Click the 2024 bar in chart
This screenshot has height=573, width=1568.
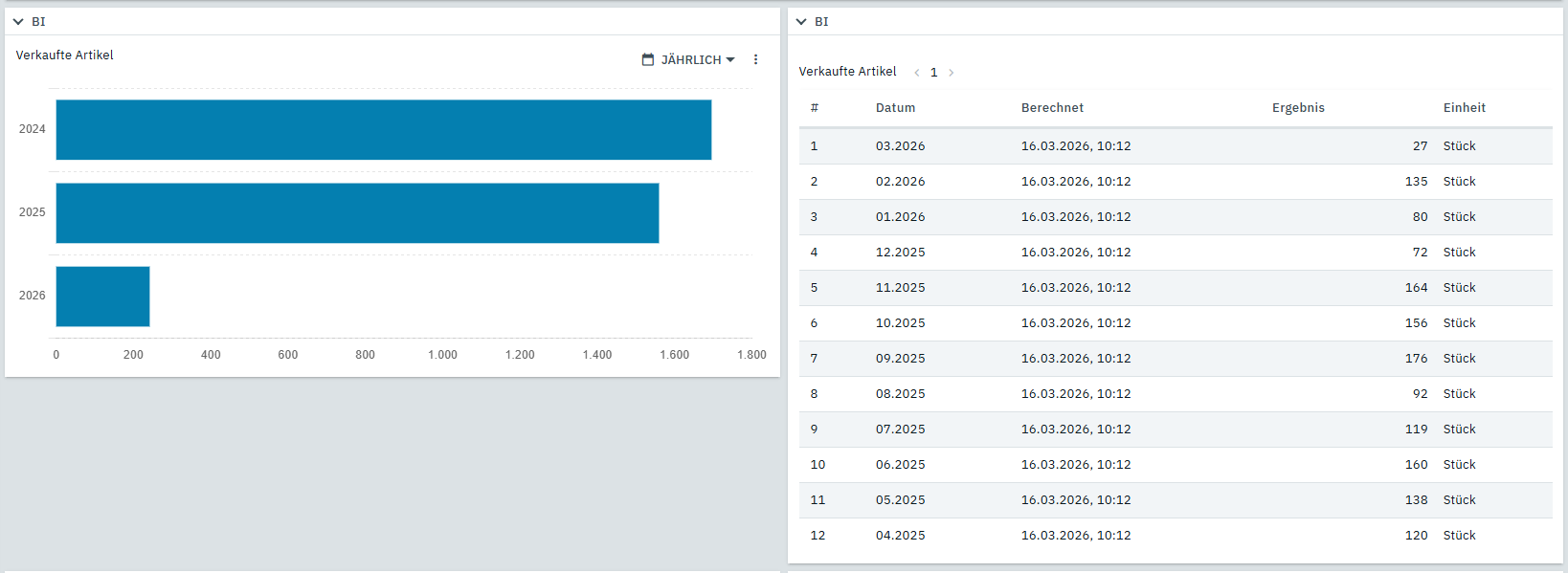383,129
